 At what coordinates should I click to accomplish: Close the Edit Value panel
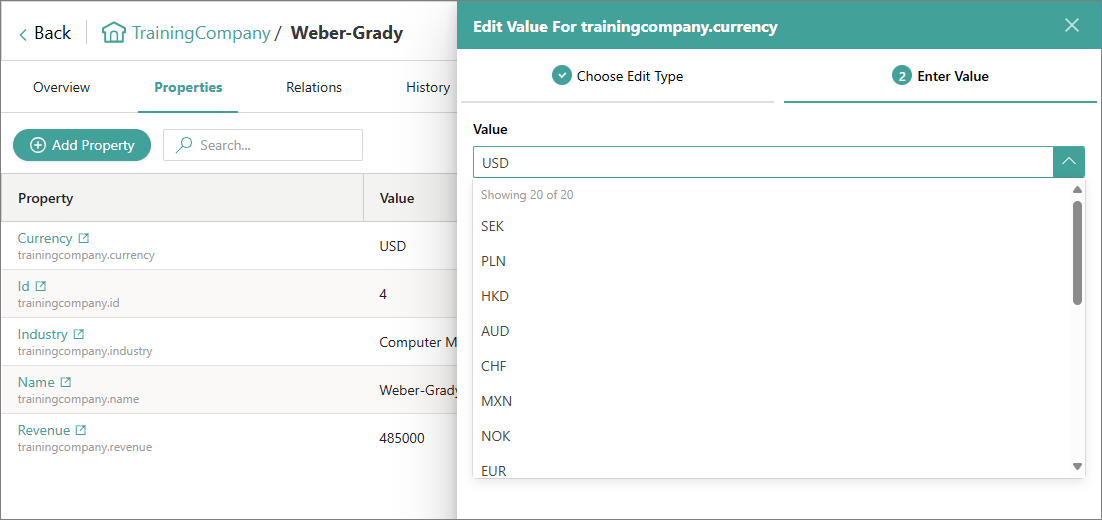coord(1072,25)
